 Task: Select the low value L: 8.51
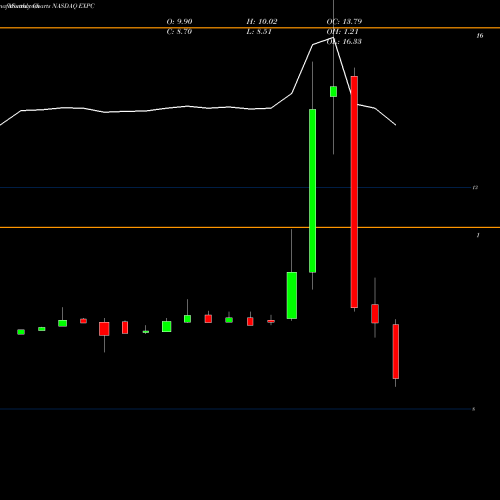pos(259,32)
